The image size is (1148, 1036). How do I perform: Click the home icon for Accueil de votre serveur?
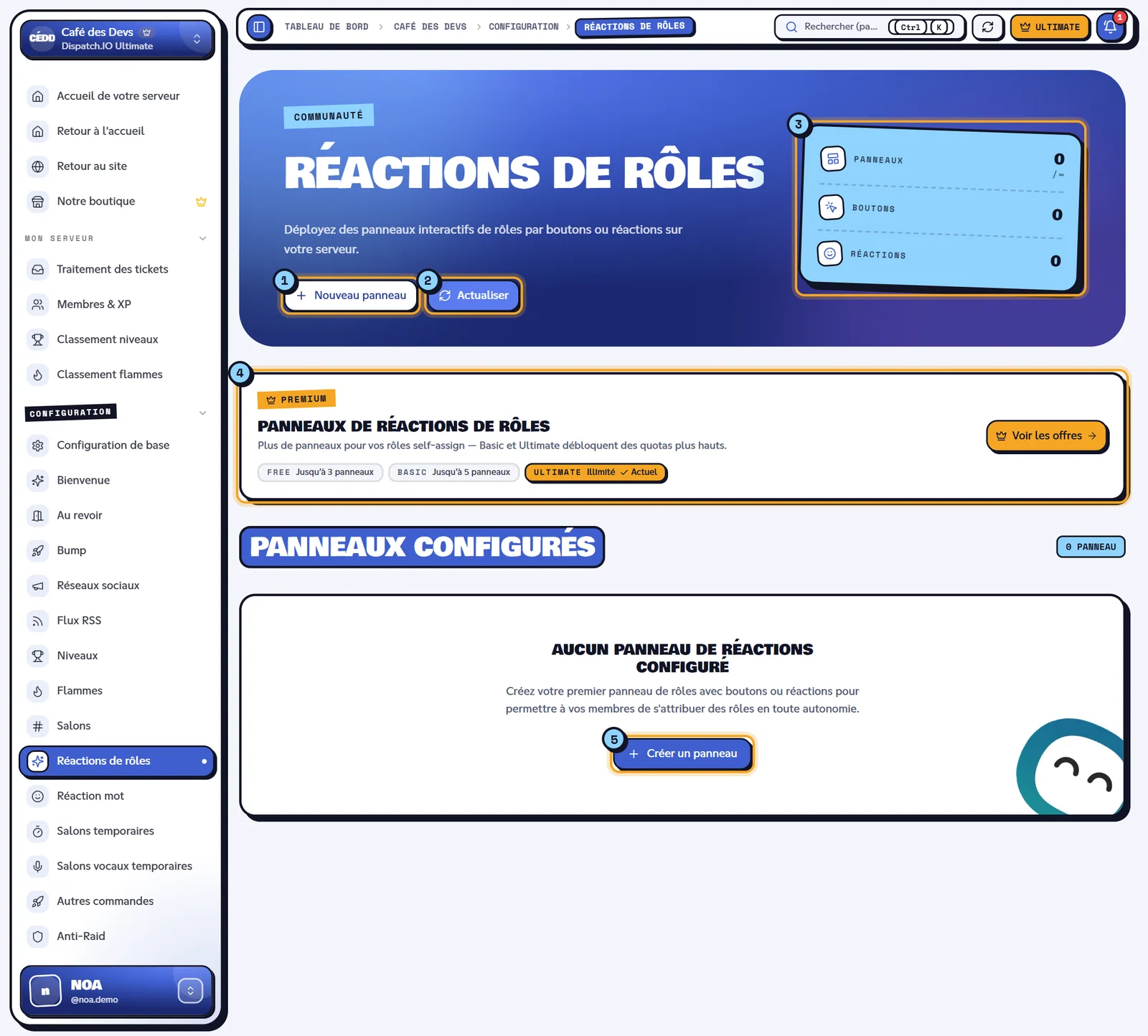coord(38,96)
